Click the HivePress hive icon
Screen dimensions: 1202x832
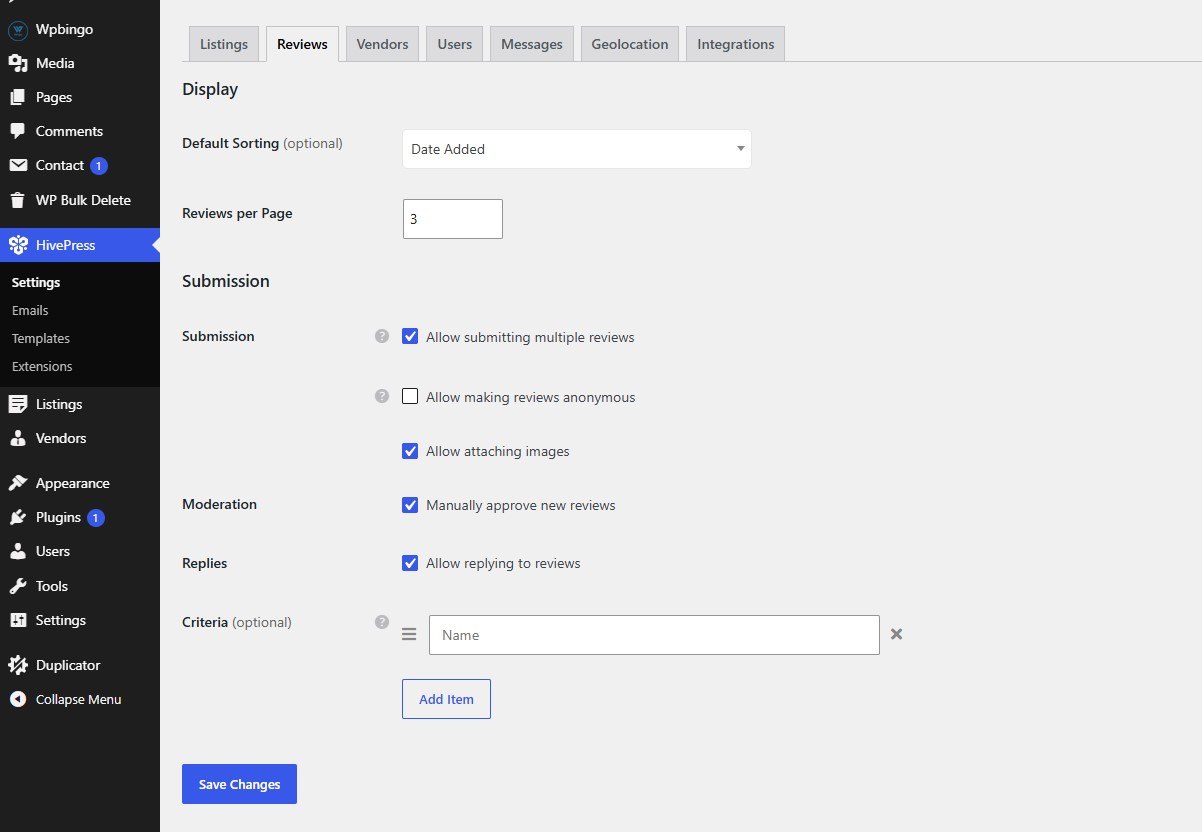(17, 245)
